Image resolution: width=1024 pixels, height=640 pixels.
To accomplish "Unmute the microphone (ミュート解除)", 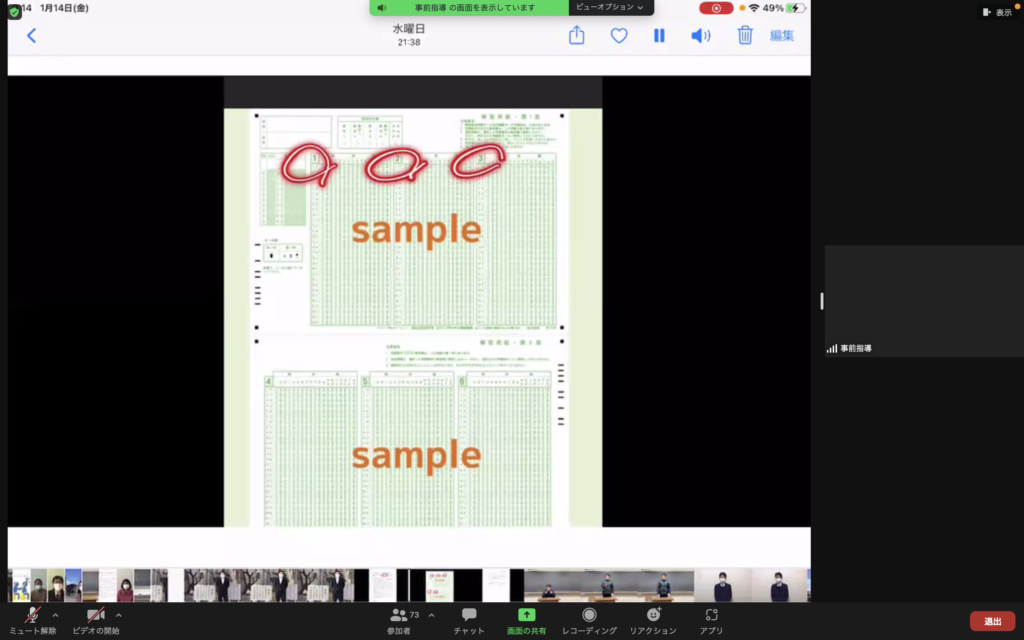I will pos(33,616).
